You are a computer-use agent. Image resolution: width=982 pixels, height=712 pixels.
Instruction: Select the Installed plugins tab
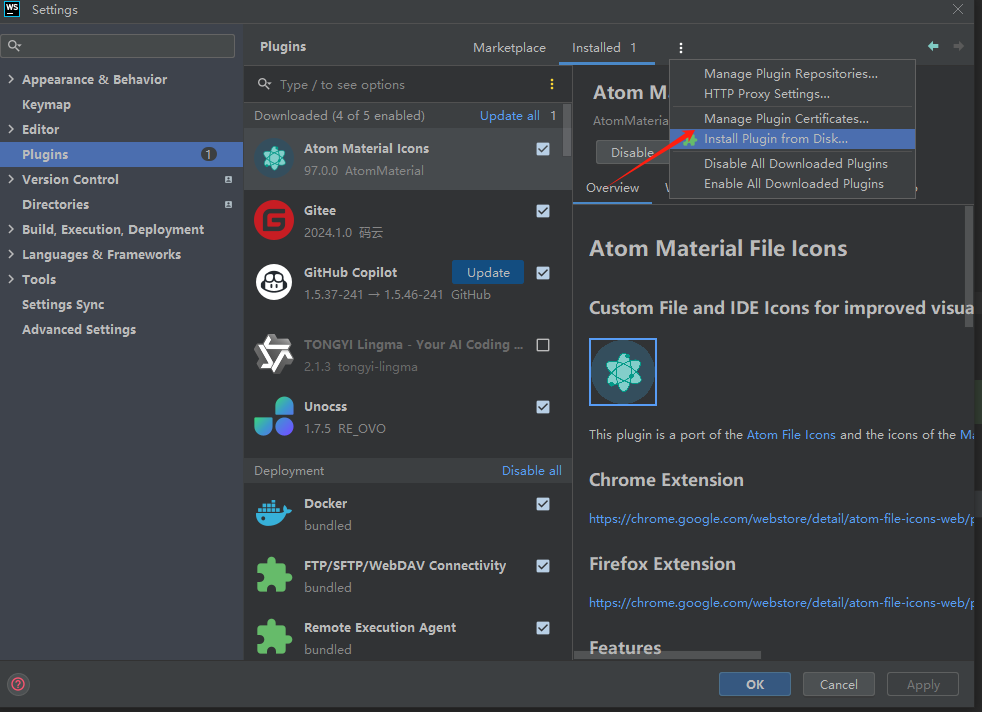pyautogui.click(x=604, y=48)
